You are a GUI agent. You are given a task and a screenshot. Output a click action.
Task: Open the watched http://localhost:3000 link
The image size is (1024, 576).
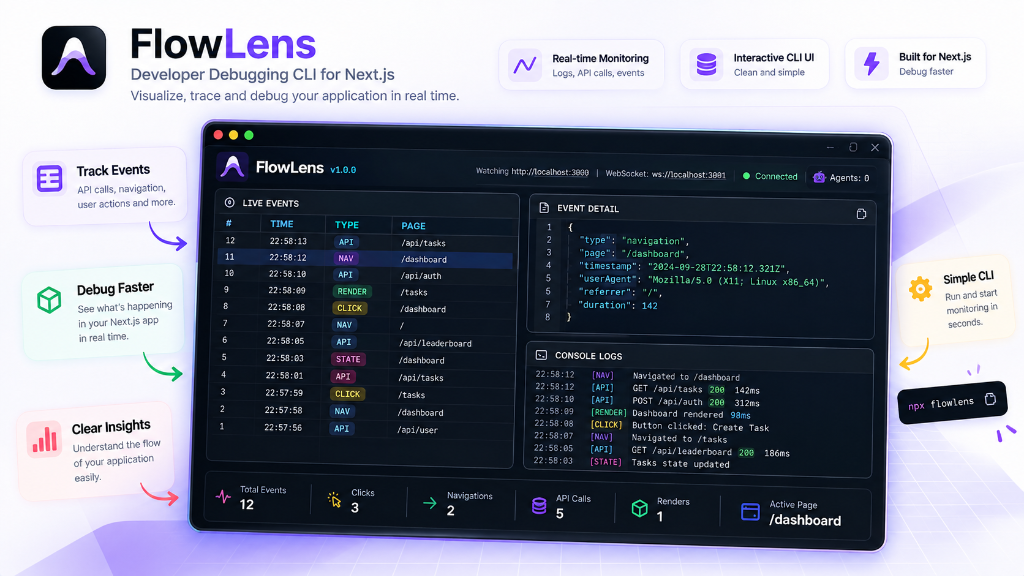tap(550, 172)
